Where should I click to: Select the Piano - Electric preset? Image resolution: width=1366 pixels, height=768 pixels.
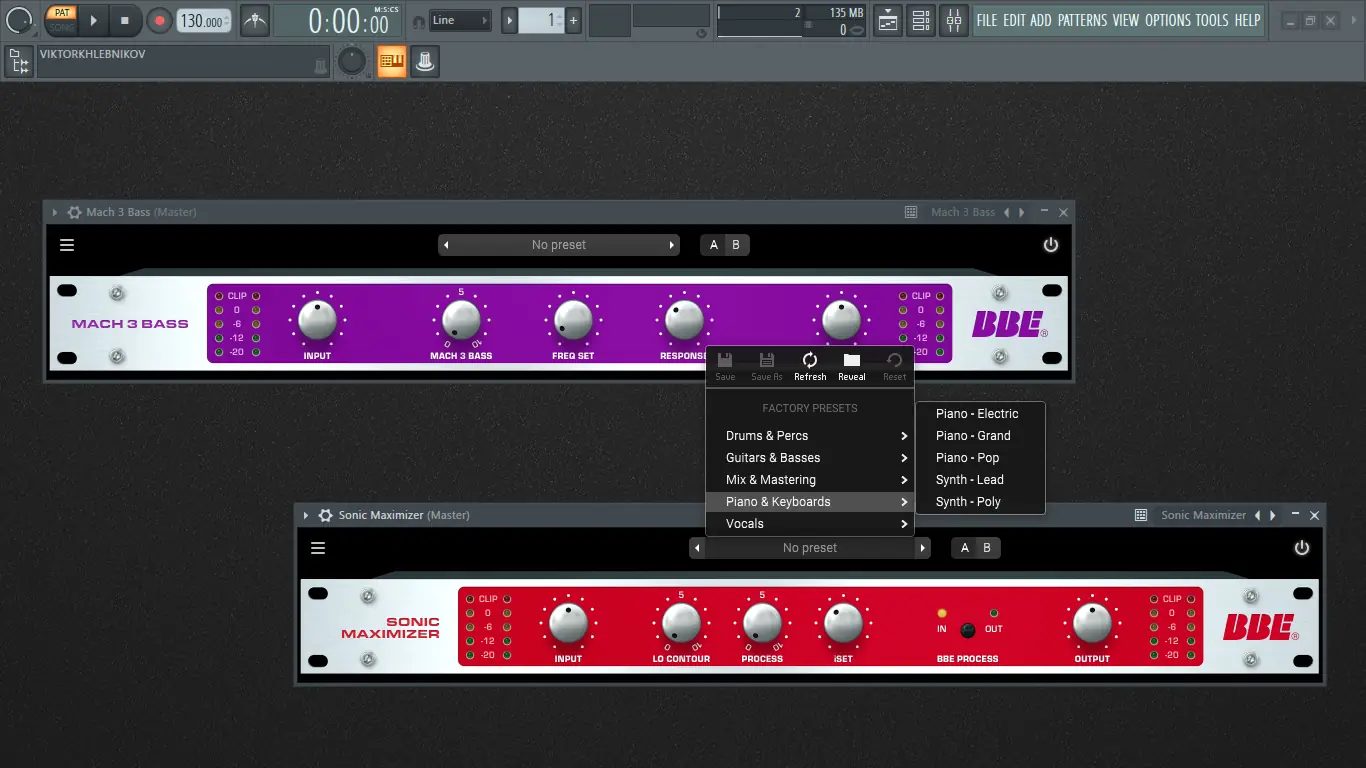click(x=980, y=414)
